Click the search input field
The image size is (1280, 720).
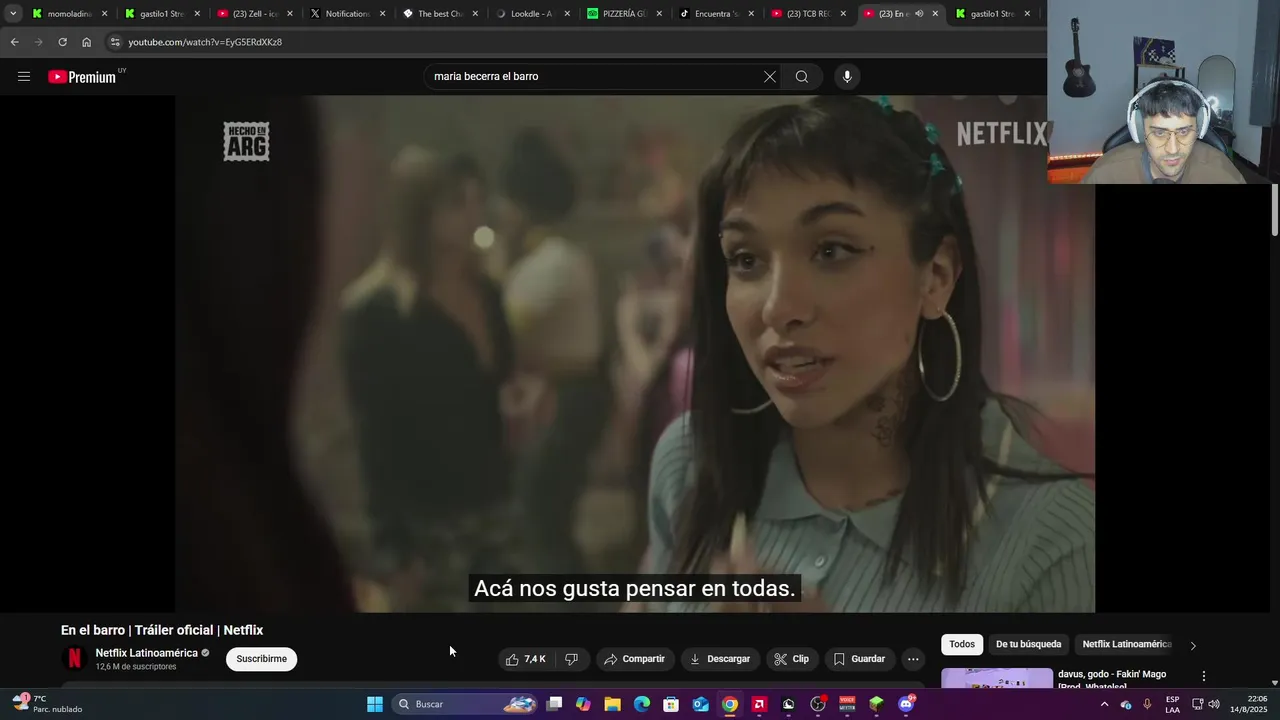tap(595, 77)
